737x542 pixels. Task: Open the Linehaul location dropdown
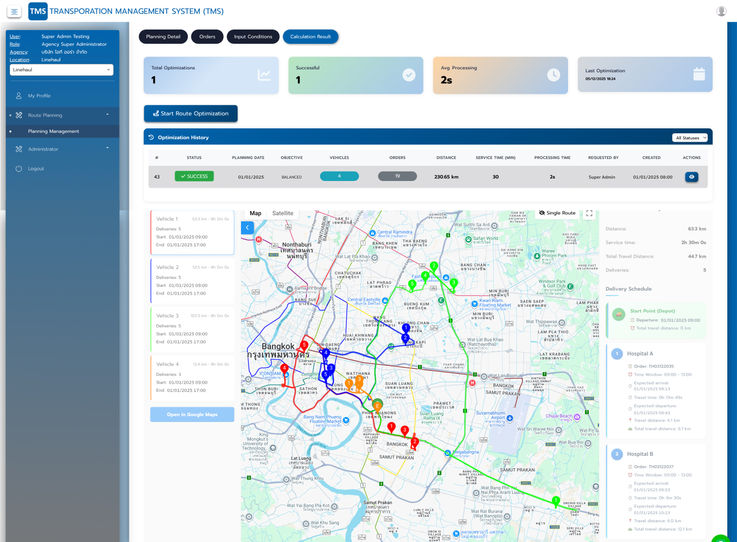tap(62, 70)
